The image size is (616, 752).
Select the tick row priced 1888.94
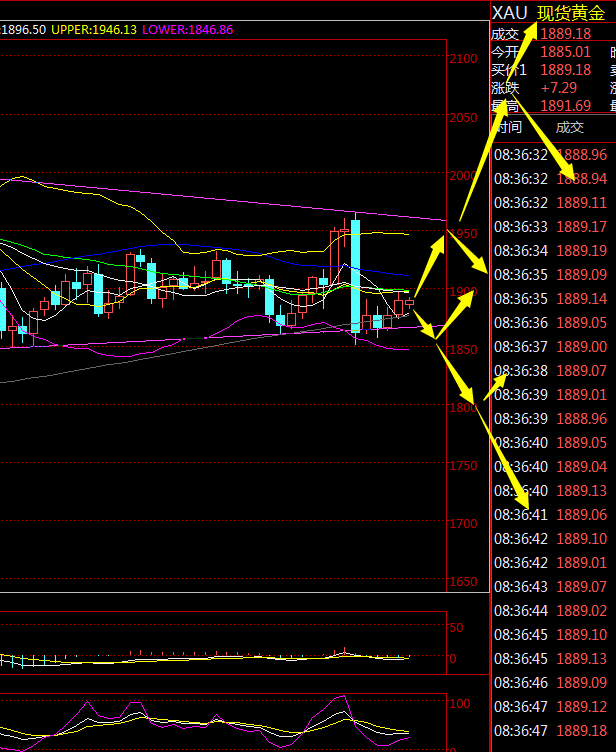(x=582, y=179)
